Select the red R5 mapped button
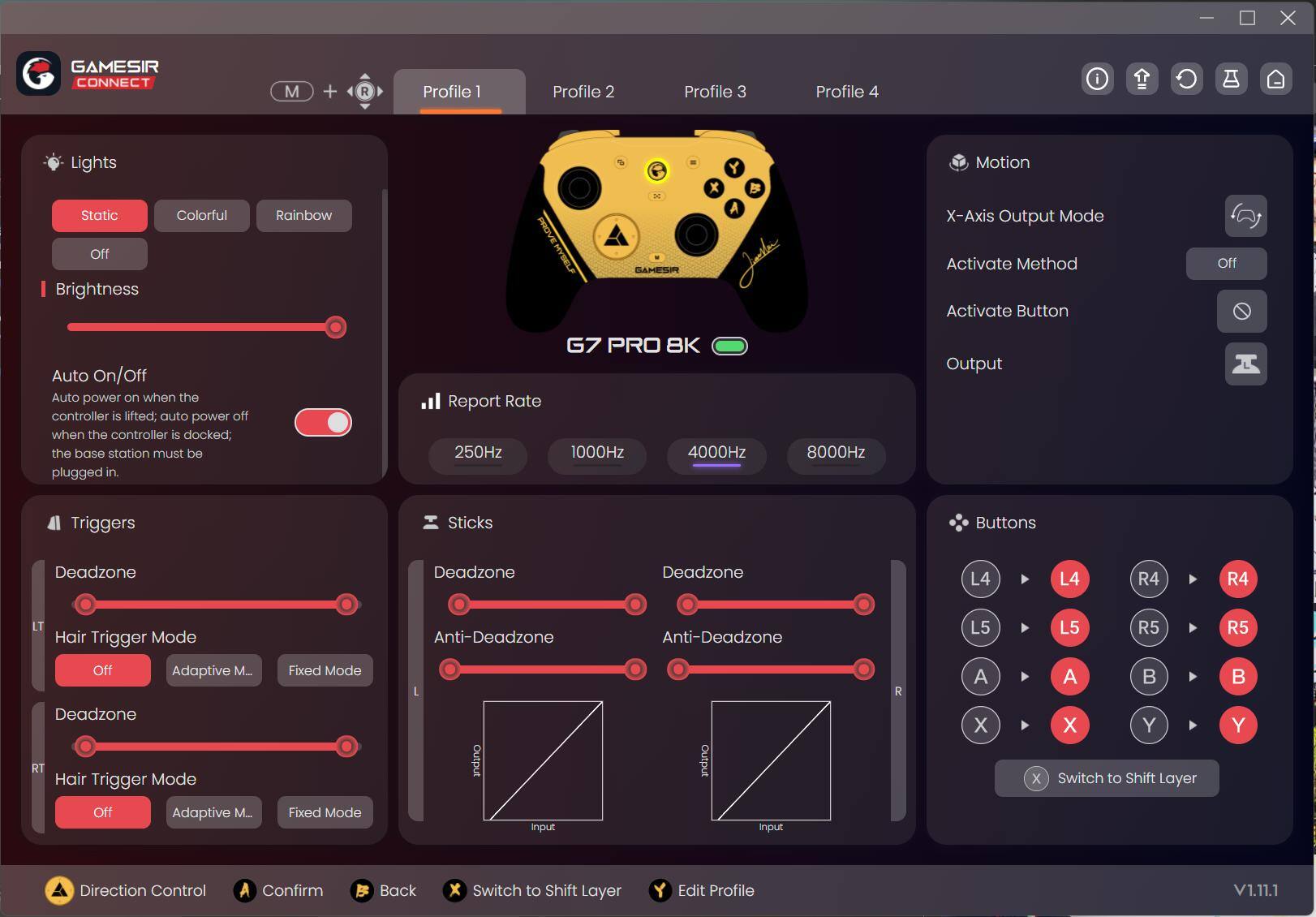1316x917 pixels. pyautogui.click(x=1237, y=628)
